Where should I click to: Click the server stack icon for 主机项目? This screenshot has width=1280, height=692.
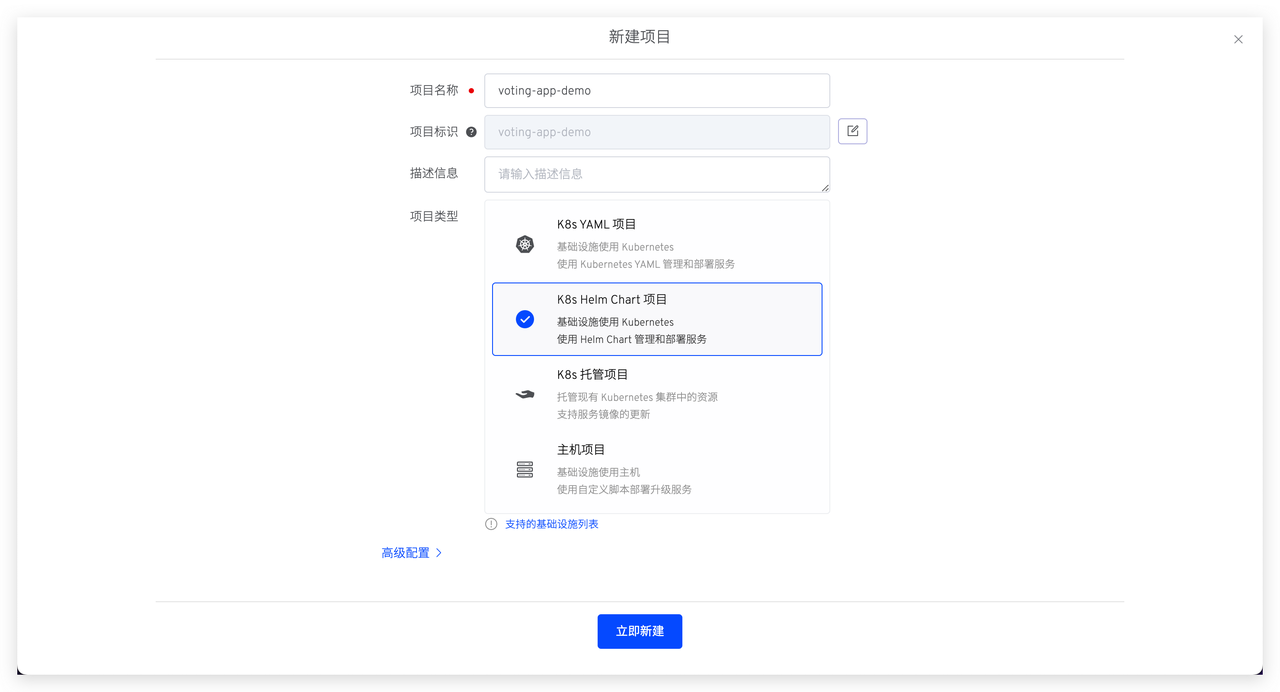pos(525,469)
